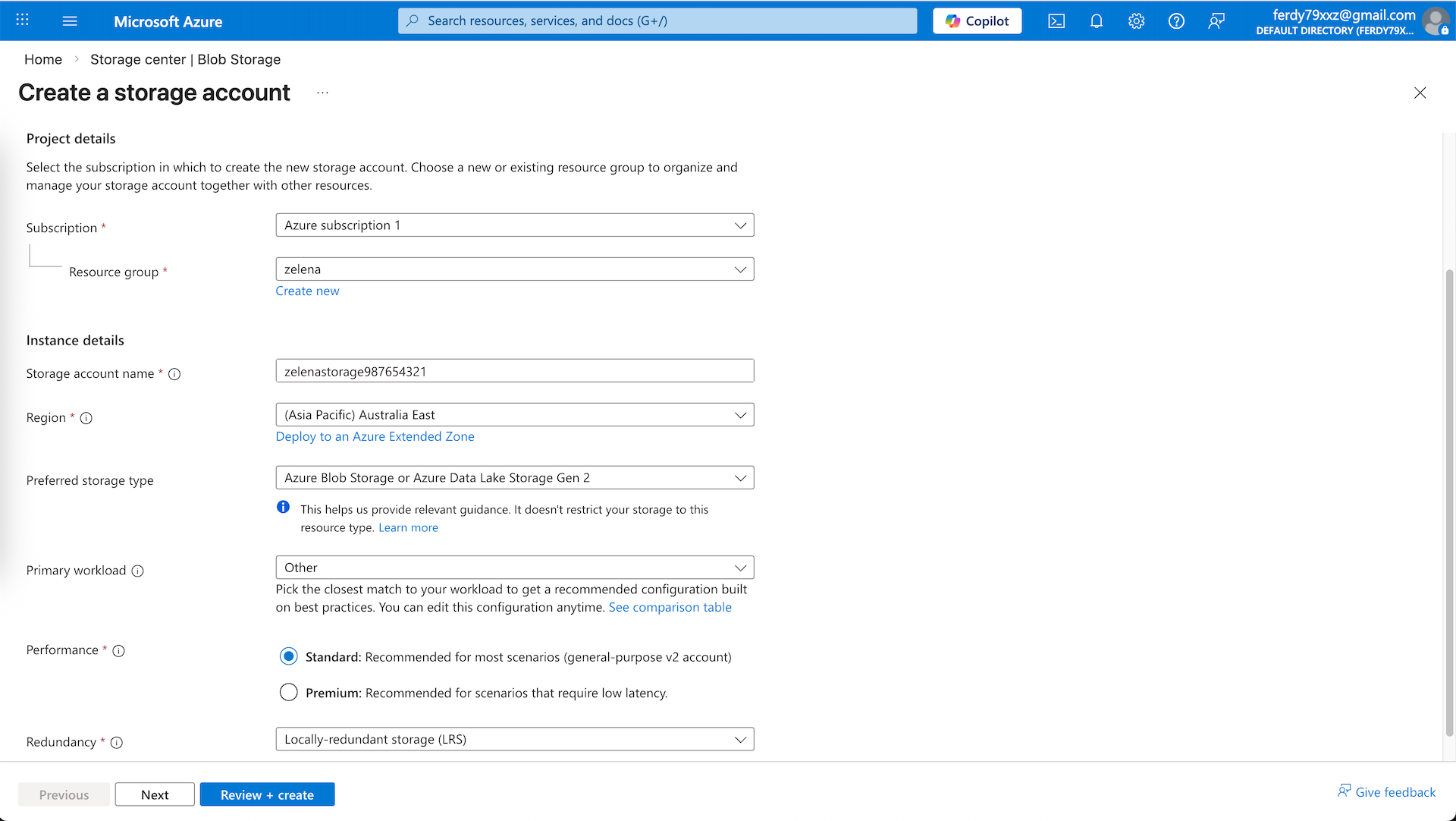Open the Azure portal hamburger menu
Screen dimensions: 1456x821
[70, 21]
